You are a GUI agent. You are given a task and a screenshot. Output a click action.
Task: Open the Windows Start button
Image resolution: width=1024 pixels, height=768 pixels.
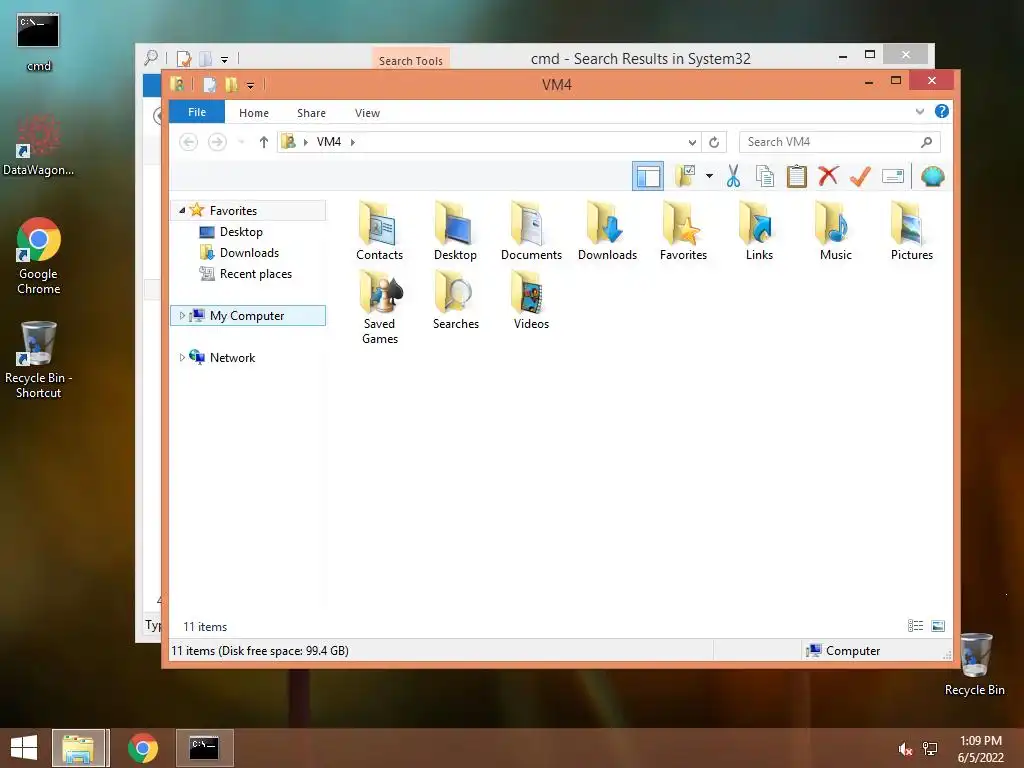(x=24, y=748)
